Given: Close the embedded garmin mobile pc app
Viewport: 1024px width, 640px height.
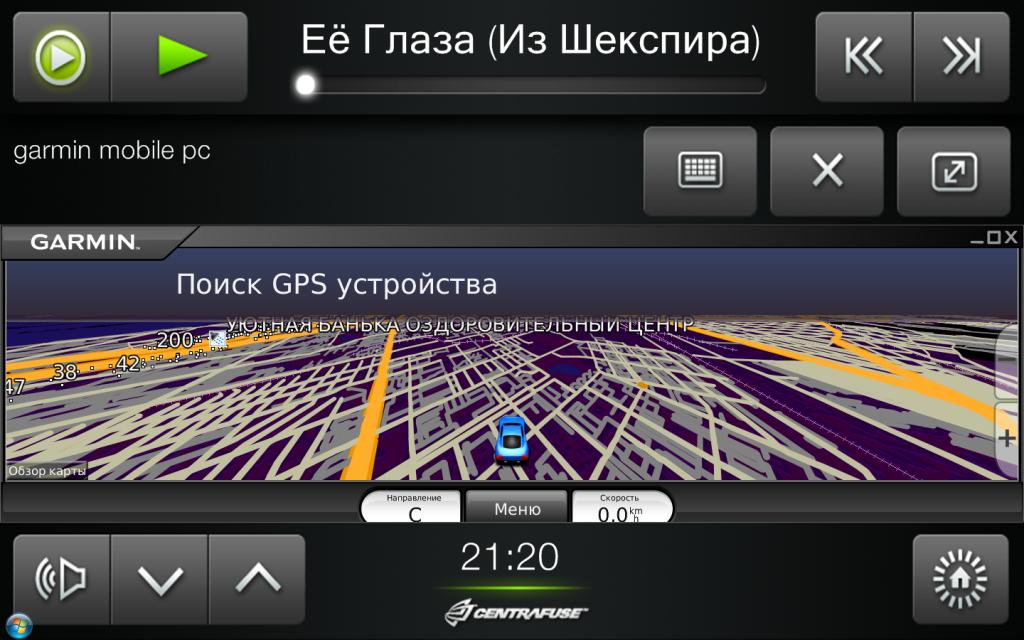Looking at the screenshot, I should pos(827,171).
